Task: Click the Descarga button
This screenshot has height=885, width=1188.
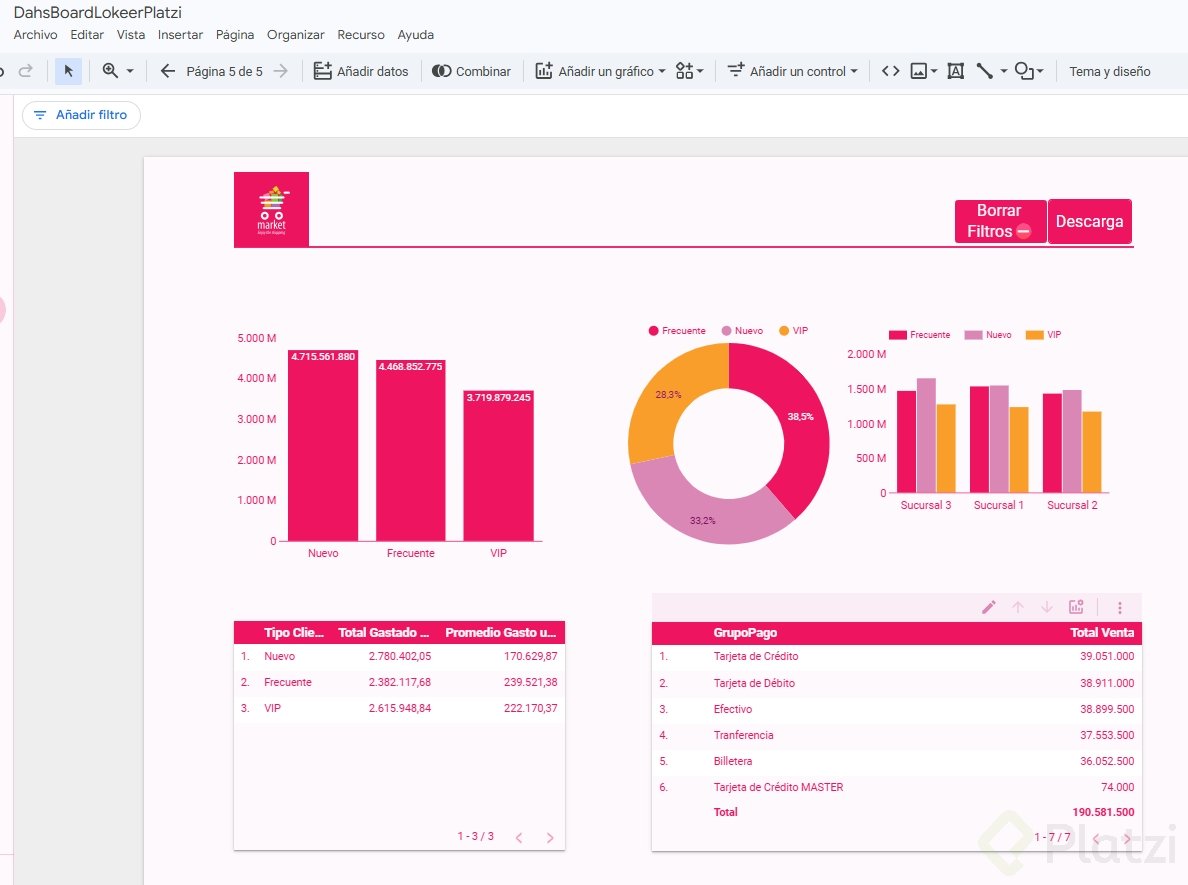Action: click(x=1090, y=221)
